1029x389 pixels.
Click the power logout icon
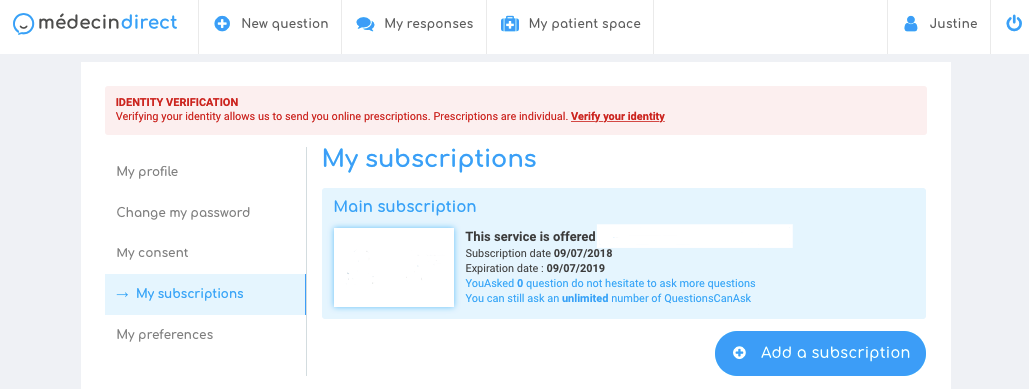click(1013, 24)
